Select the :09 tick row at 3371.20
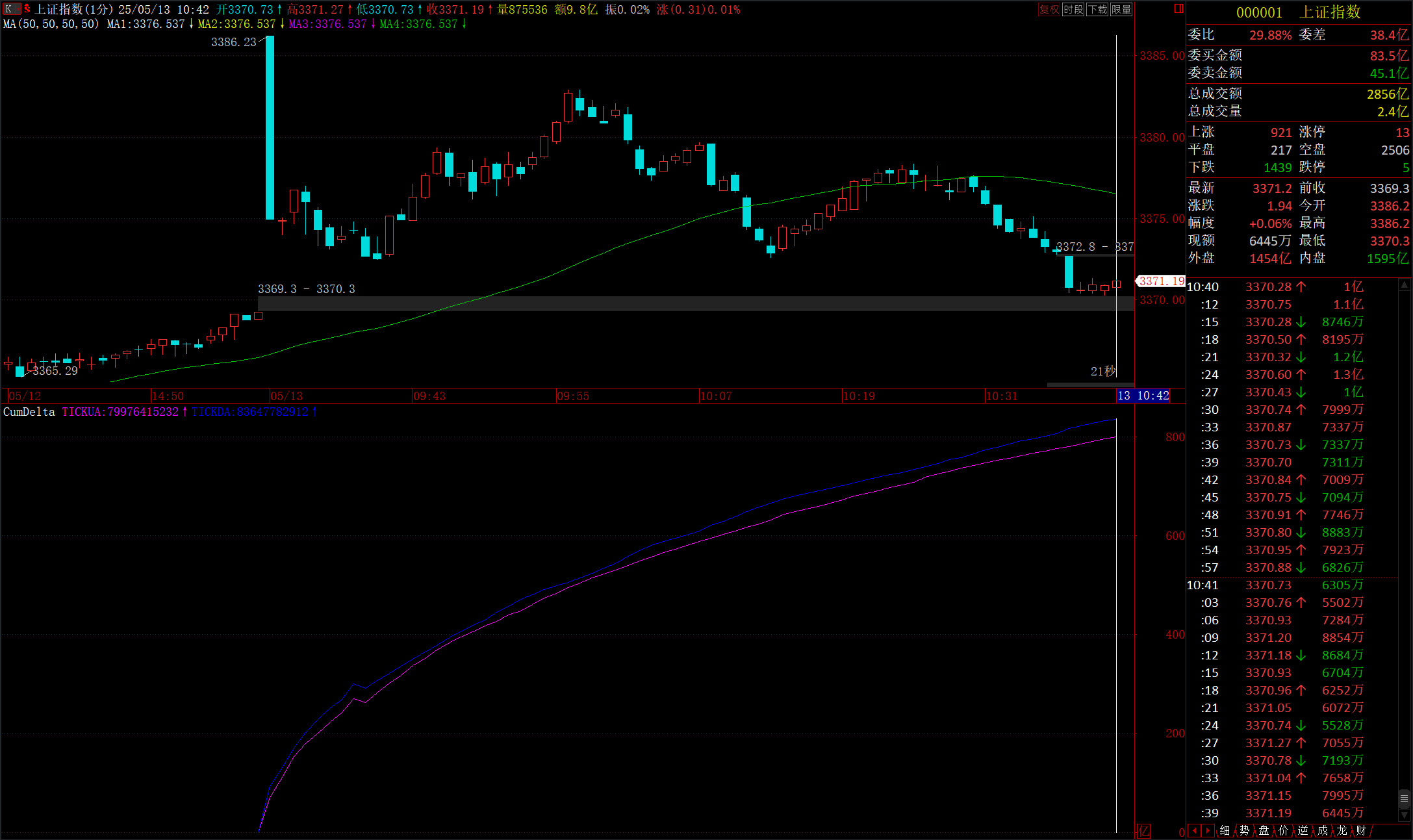The width and height of the screenshot is (1413, 840). (x=1292, y=638)
